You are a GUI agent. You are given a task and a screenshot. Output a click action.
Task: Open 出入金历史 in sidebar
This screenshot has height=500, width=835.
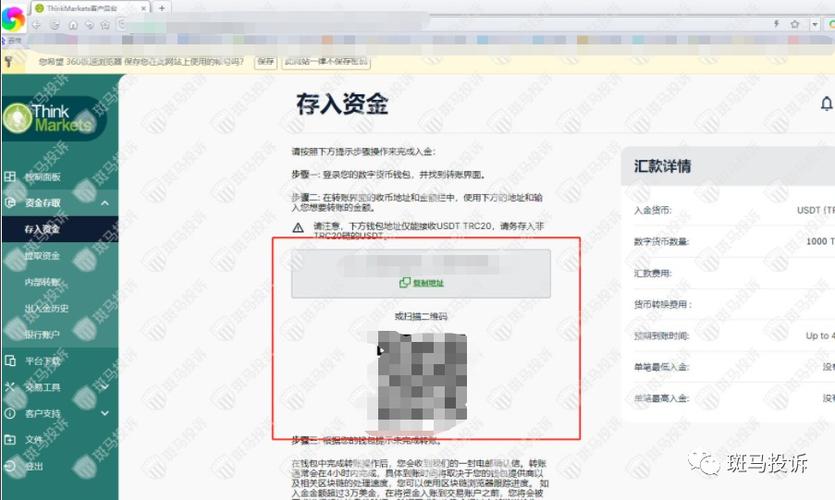[x=46, y=308]
